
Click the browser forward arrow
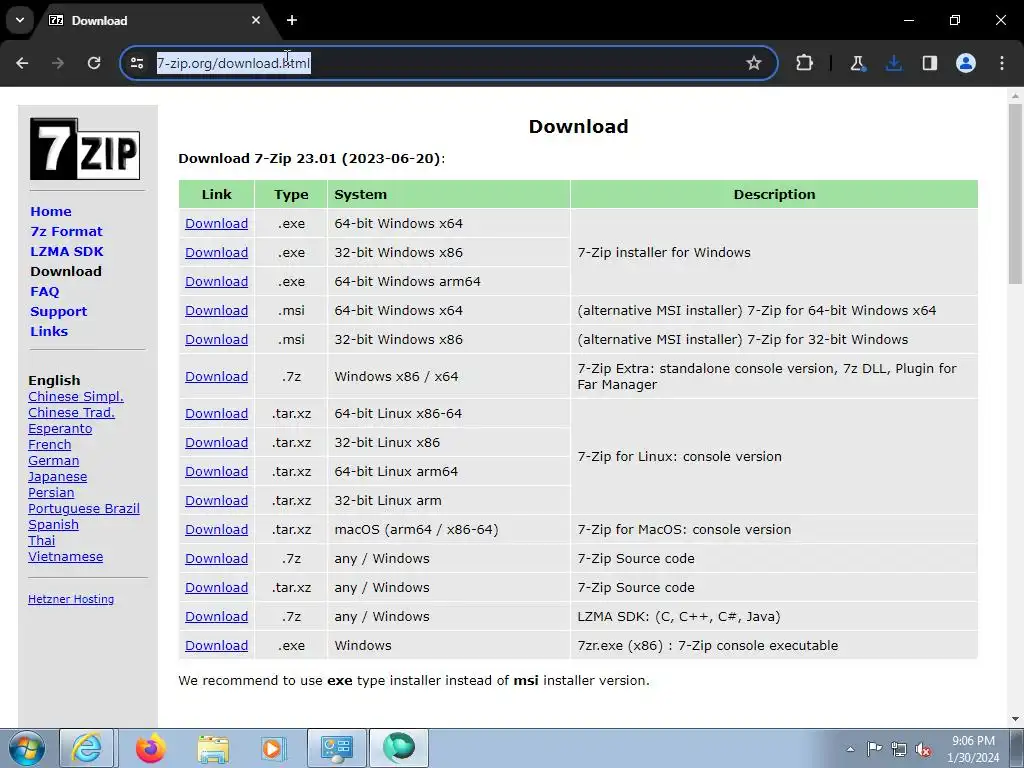pos(58,63)
